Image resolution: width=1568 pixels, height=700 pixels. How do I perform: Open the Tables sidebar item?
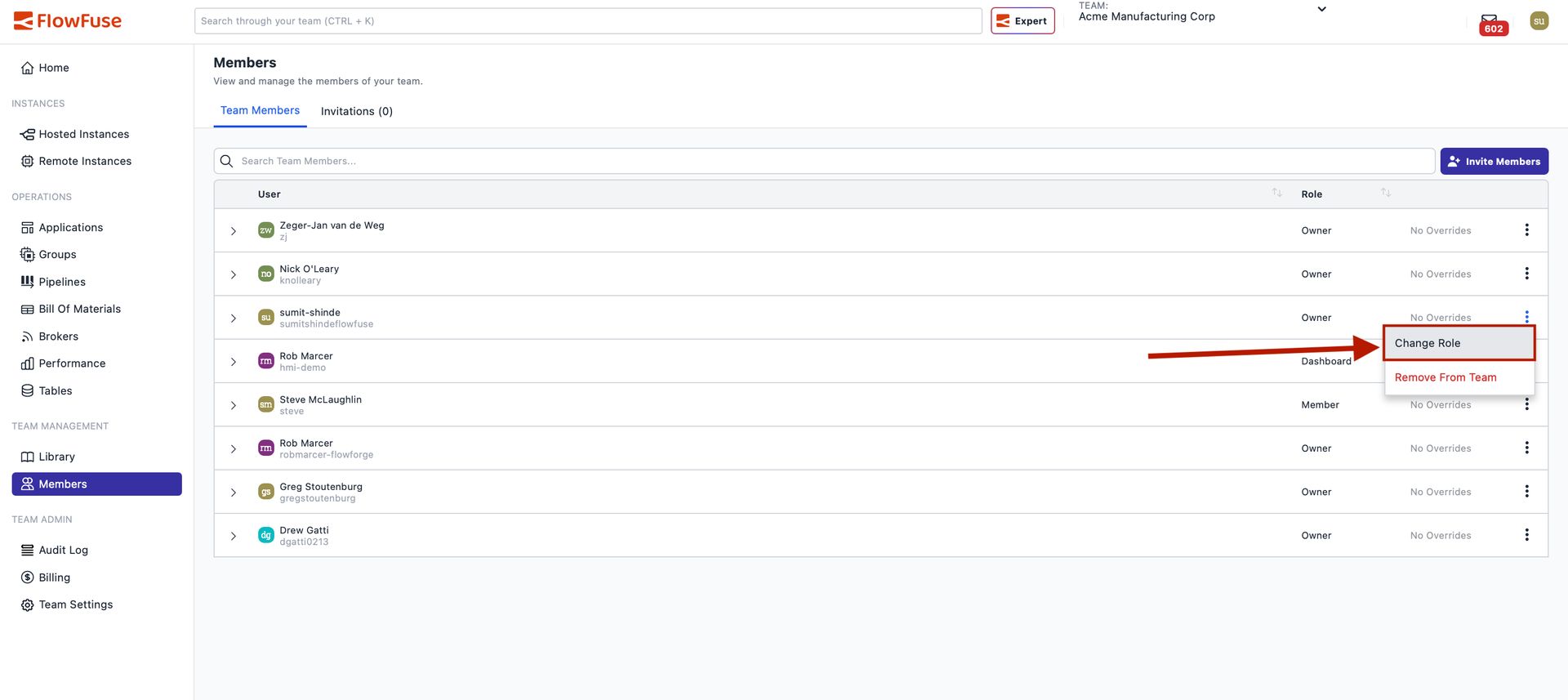(x=56, y=390)
